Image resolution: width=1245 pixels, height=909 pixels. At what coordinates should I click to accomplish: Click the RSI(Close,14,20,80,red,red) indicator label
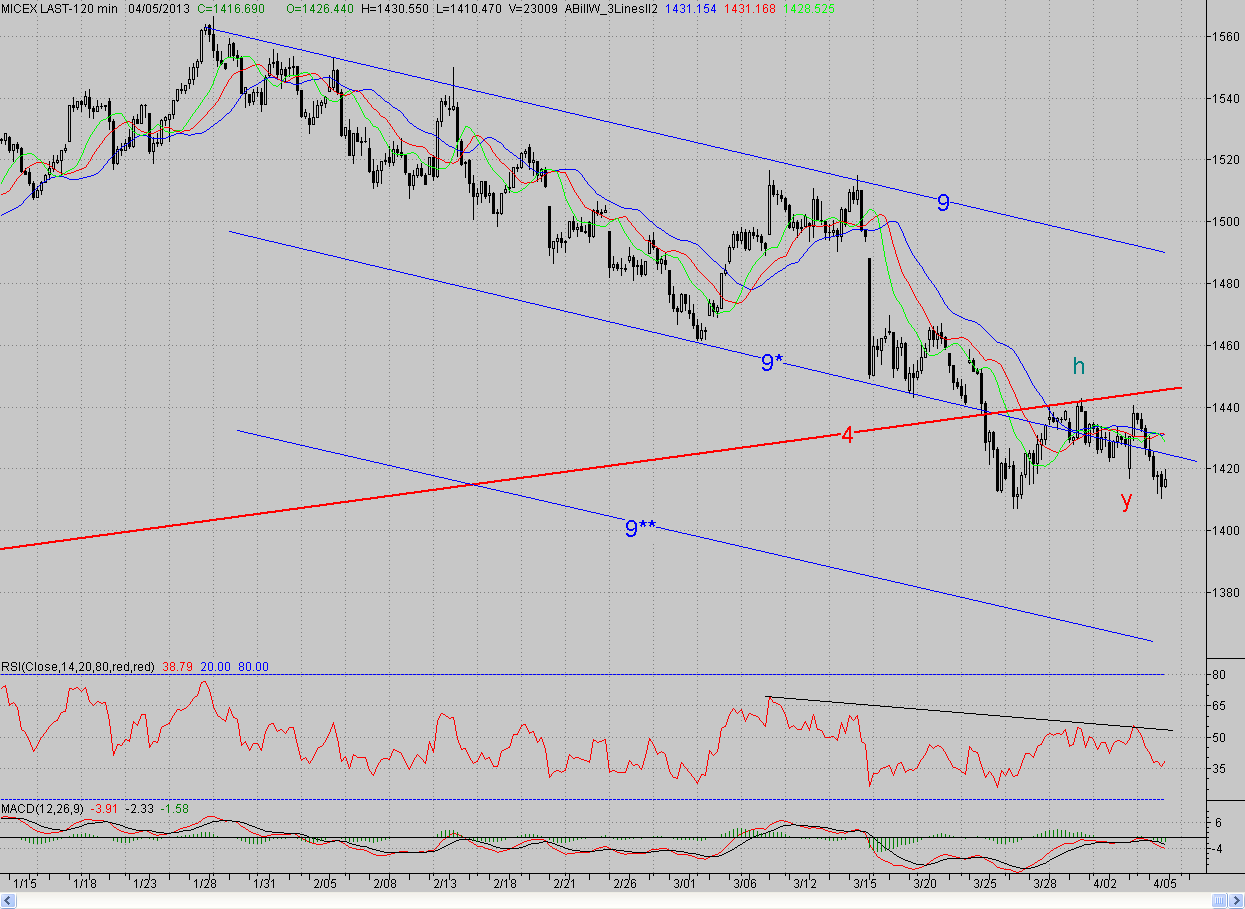pos(77,666)
